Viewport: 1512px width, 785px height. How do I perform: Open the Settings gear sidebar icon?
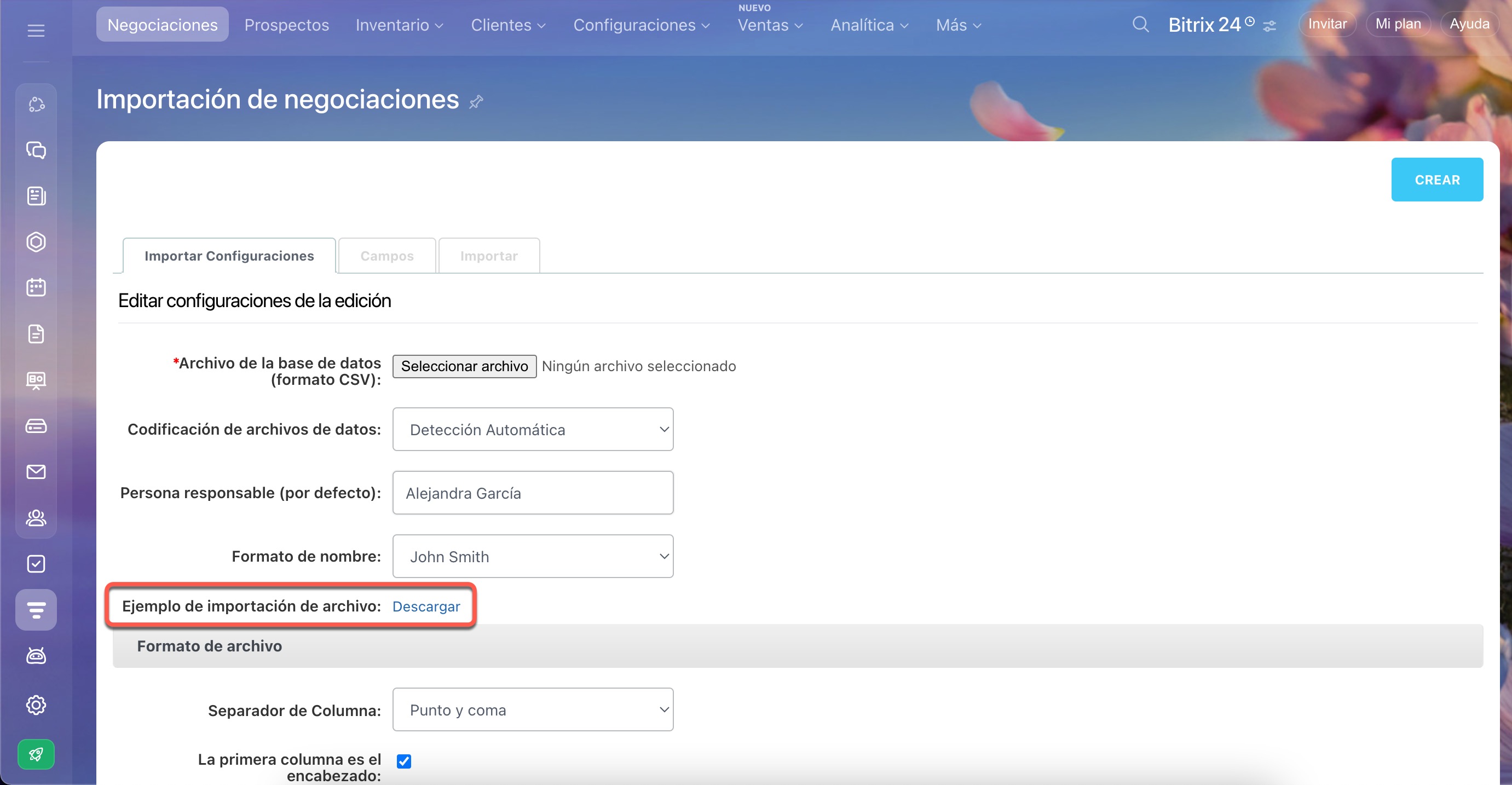(x=36, y=705)
